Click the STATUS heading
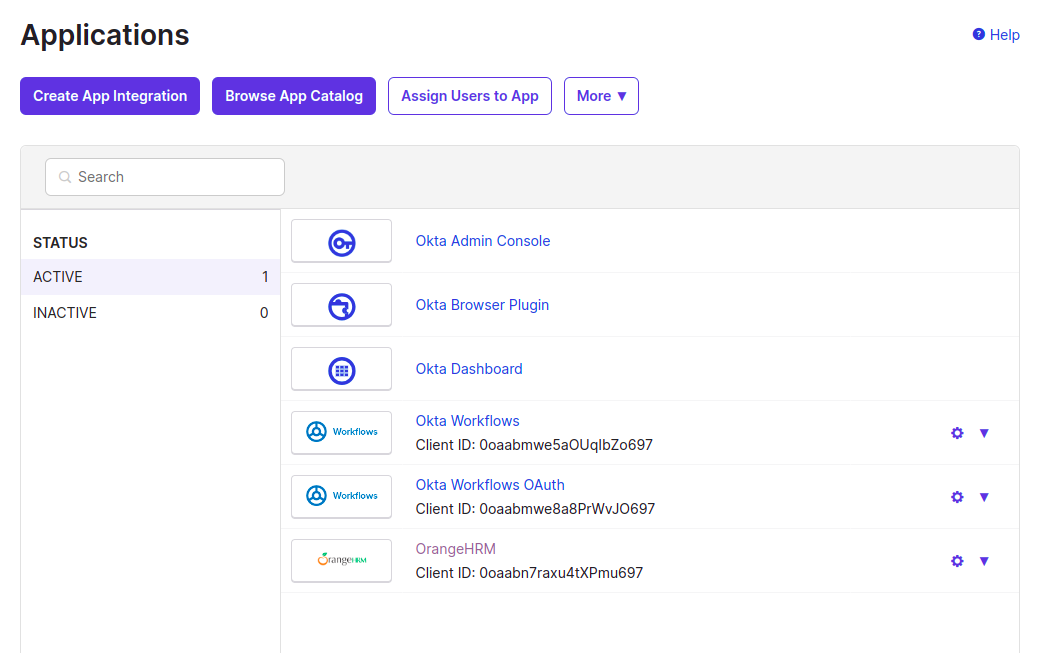 pyautogui.click(x=60, y=242)
